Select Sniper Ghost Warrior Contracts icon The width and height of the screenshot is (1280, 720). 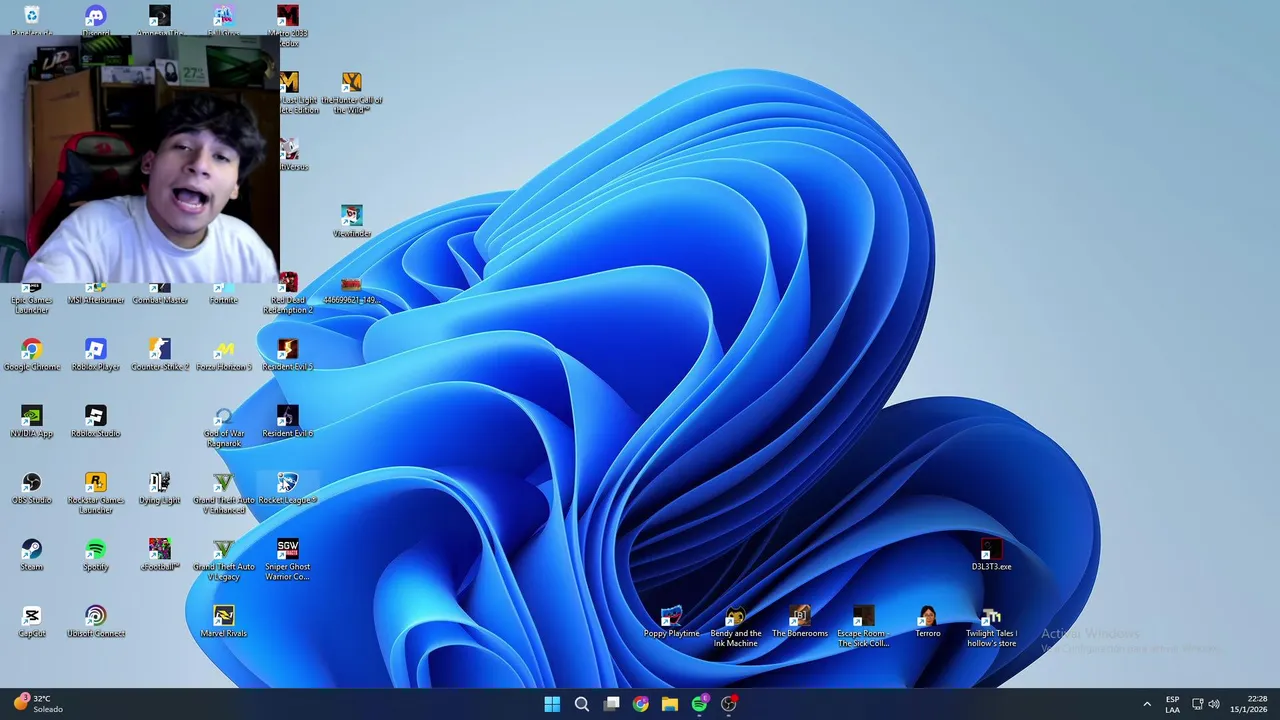pos(288,560)
